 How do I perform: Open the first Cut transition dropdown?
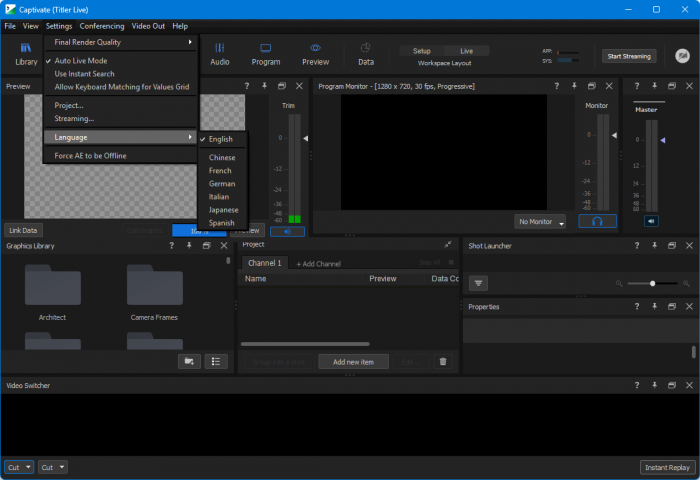coord(19,467)
